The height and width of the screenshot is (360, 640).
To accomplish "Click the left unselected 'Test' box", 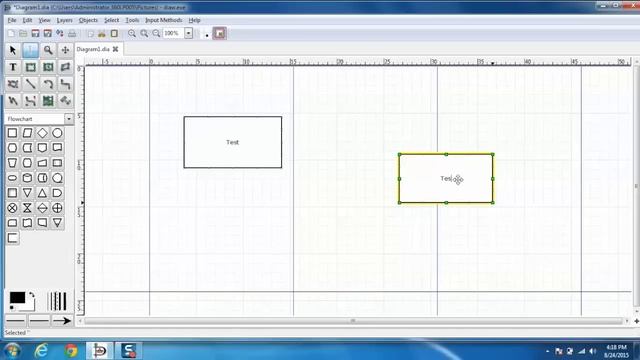I will coord(233,142).
